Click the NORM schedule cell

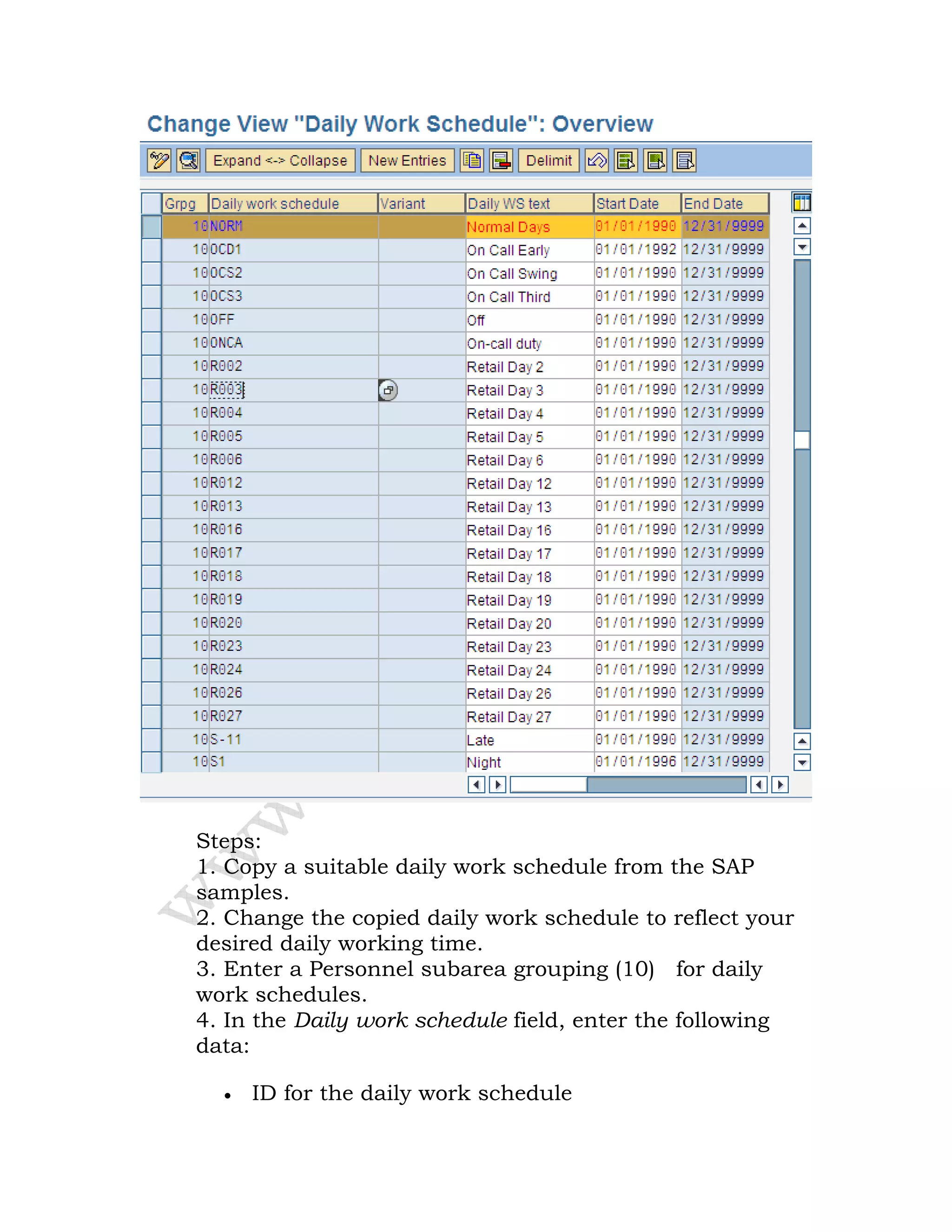pyautogui.click(x=293, y=227)
